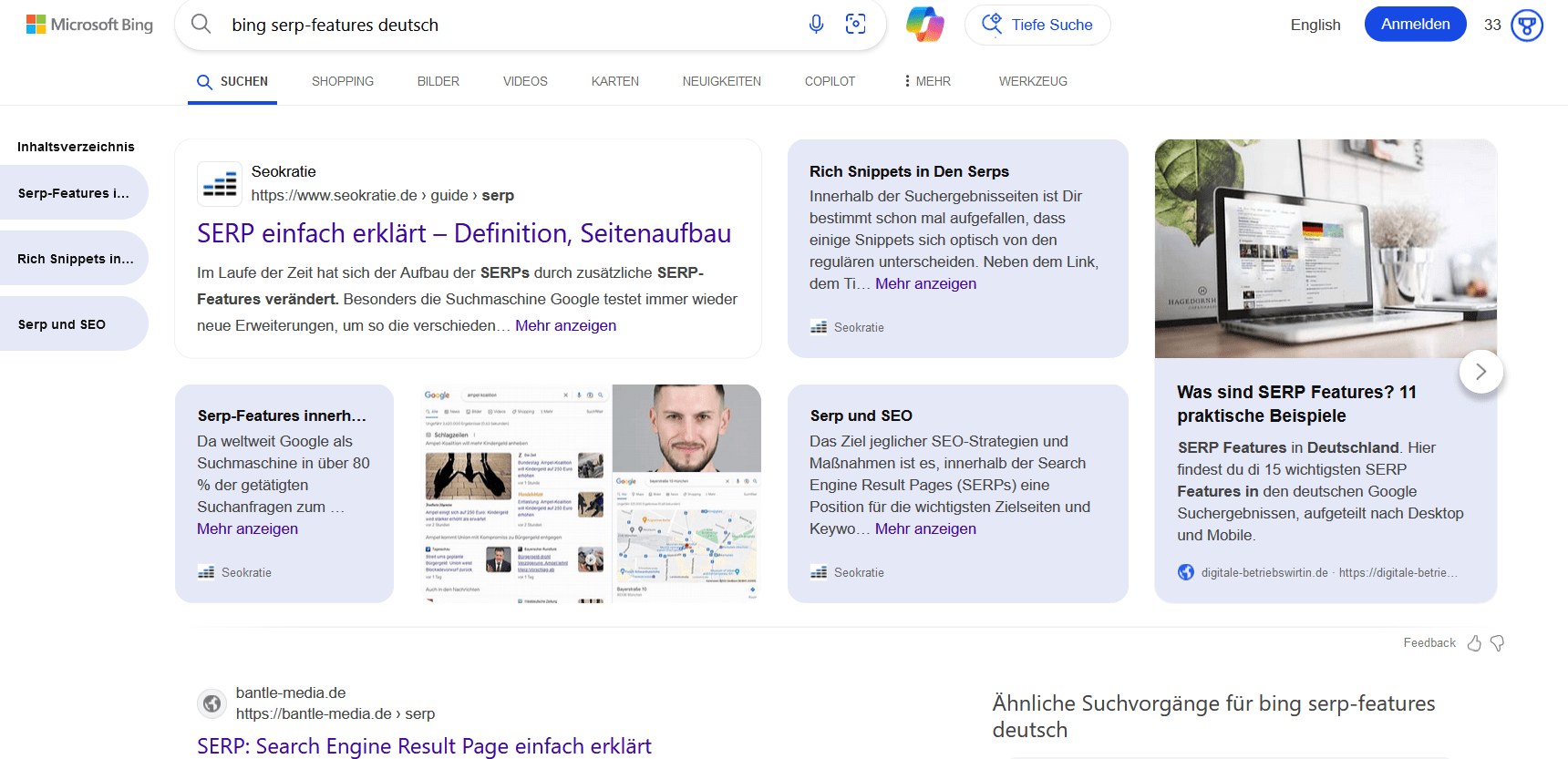Expand Serp-Features innerh card Mehr anzeigen
Viewport: 1568px width, 759px height.
pos(247,528)
